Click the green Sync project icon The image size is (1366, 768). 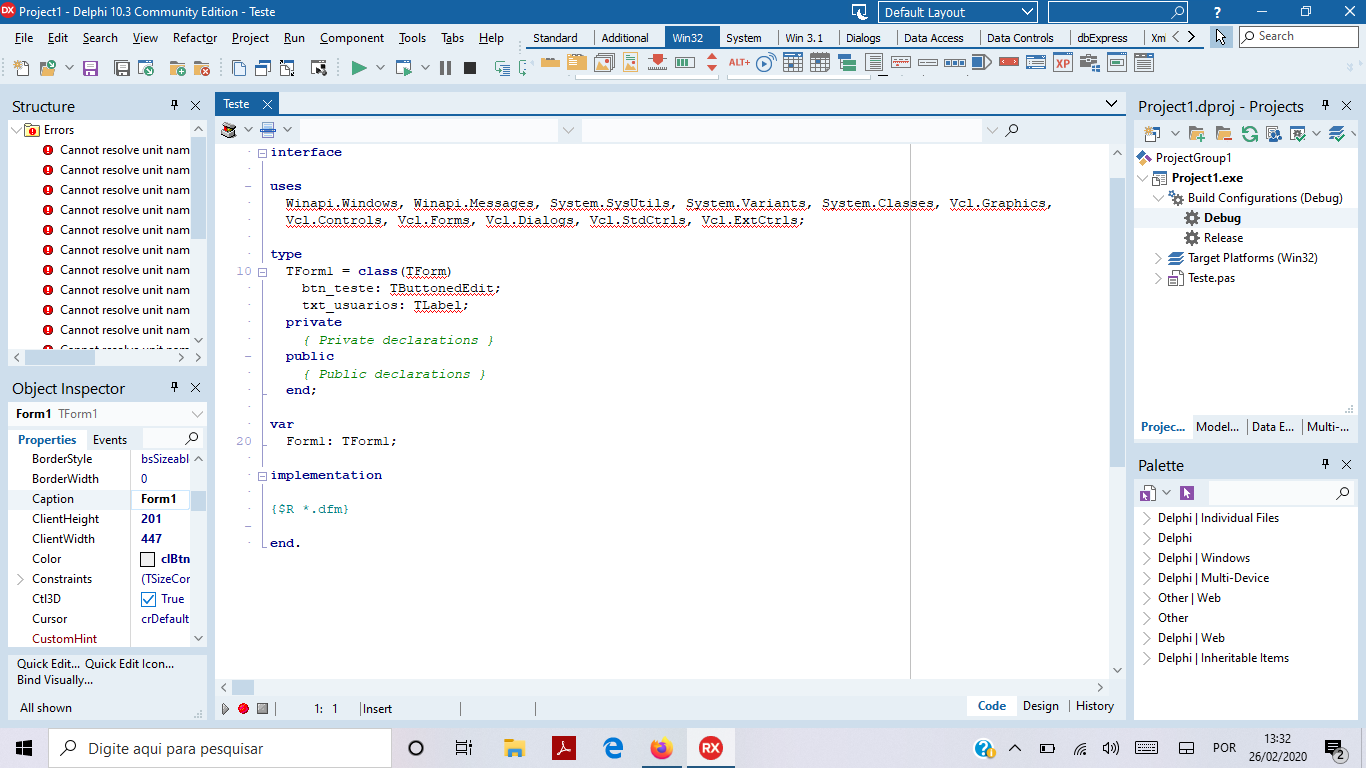(x=1249, y=133)
